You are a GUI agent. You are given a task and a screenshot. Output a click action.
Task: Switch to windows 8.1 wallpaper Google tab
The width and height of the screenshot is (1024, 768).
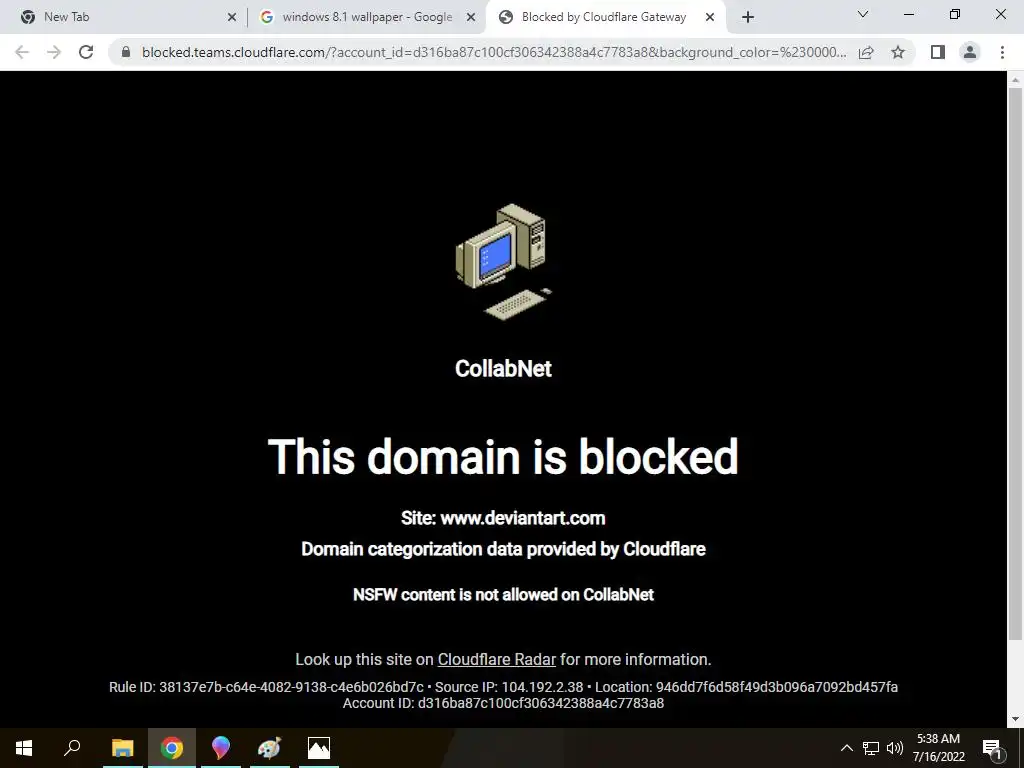367,17
